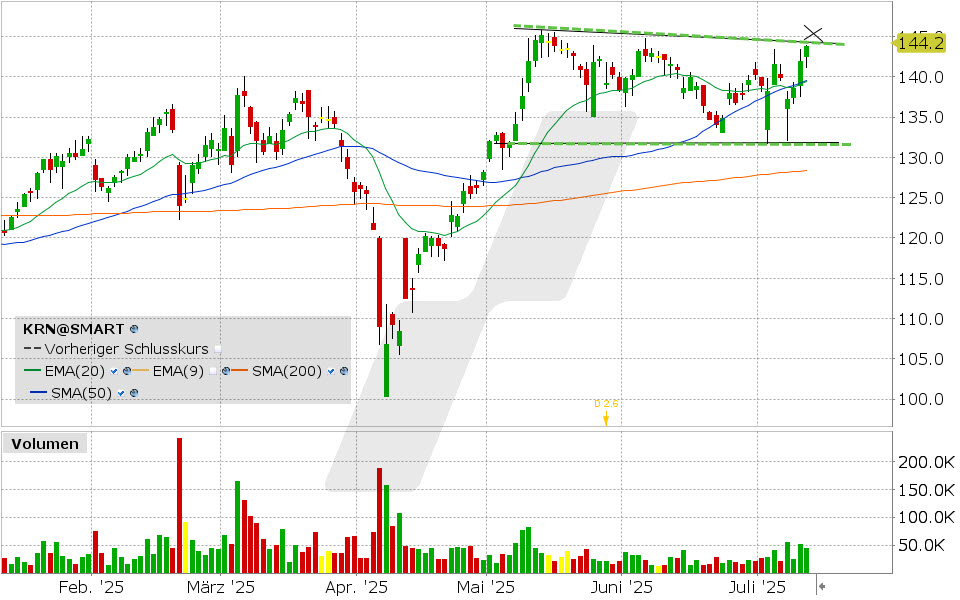
Task: Uncheck the SMA(50) indicator checkbox
Action: [x=121, y=393]
